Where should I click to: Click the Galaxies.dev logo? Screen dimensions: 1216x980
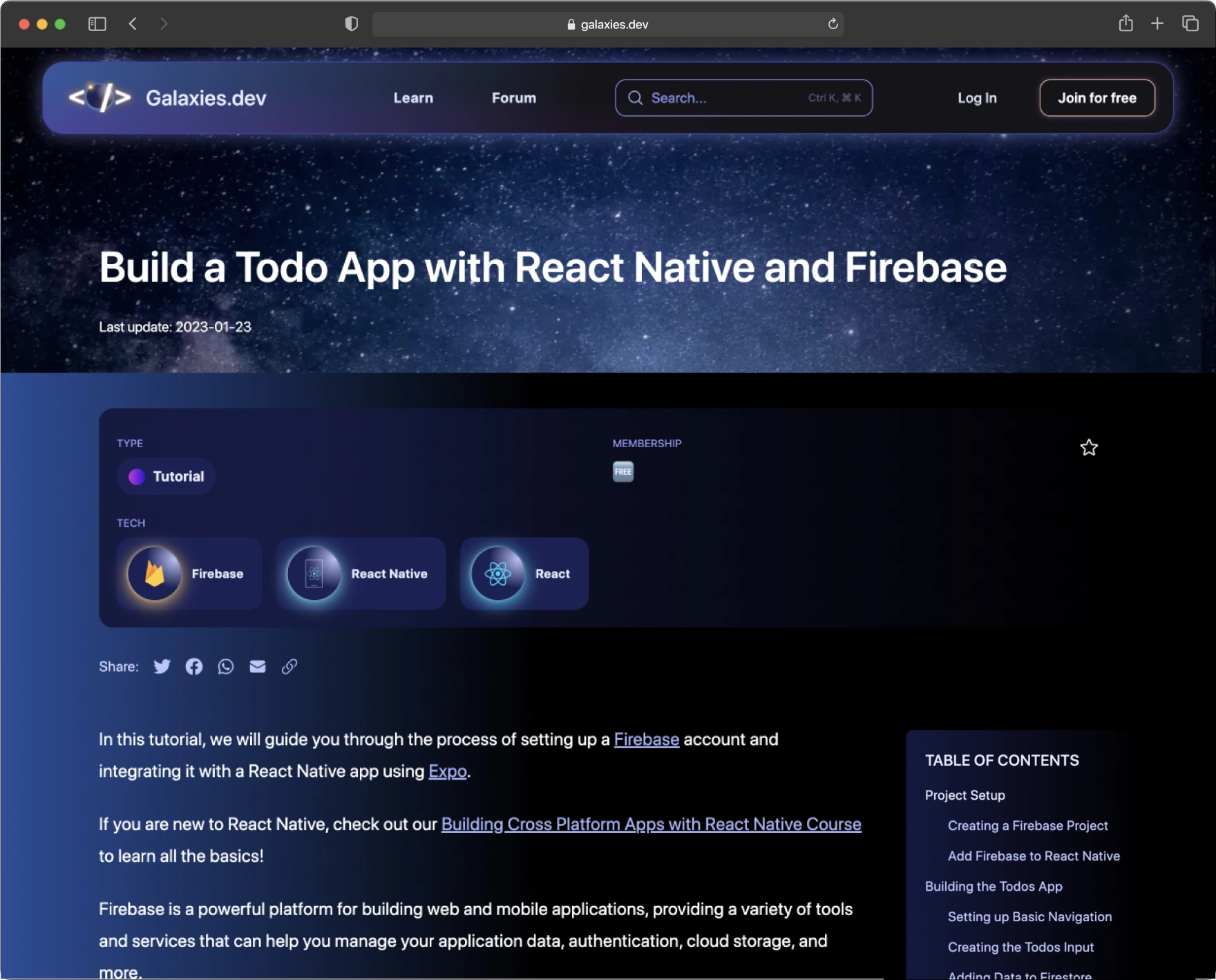[168, 97]
